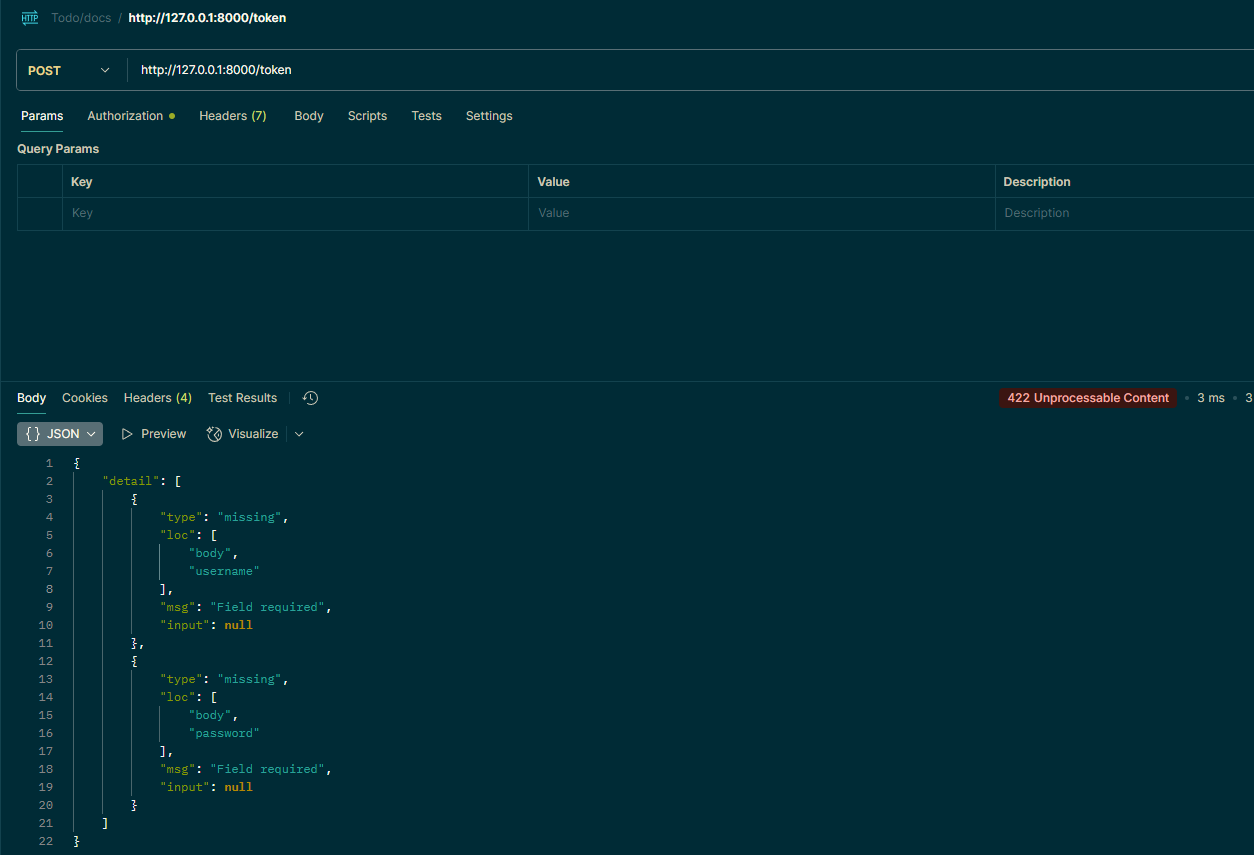Click the HTTP request type icon
Image resolution: width=1254 pixels, height=855 pixels.
point(30,18)
